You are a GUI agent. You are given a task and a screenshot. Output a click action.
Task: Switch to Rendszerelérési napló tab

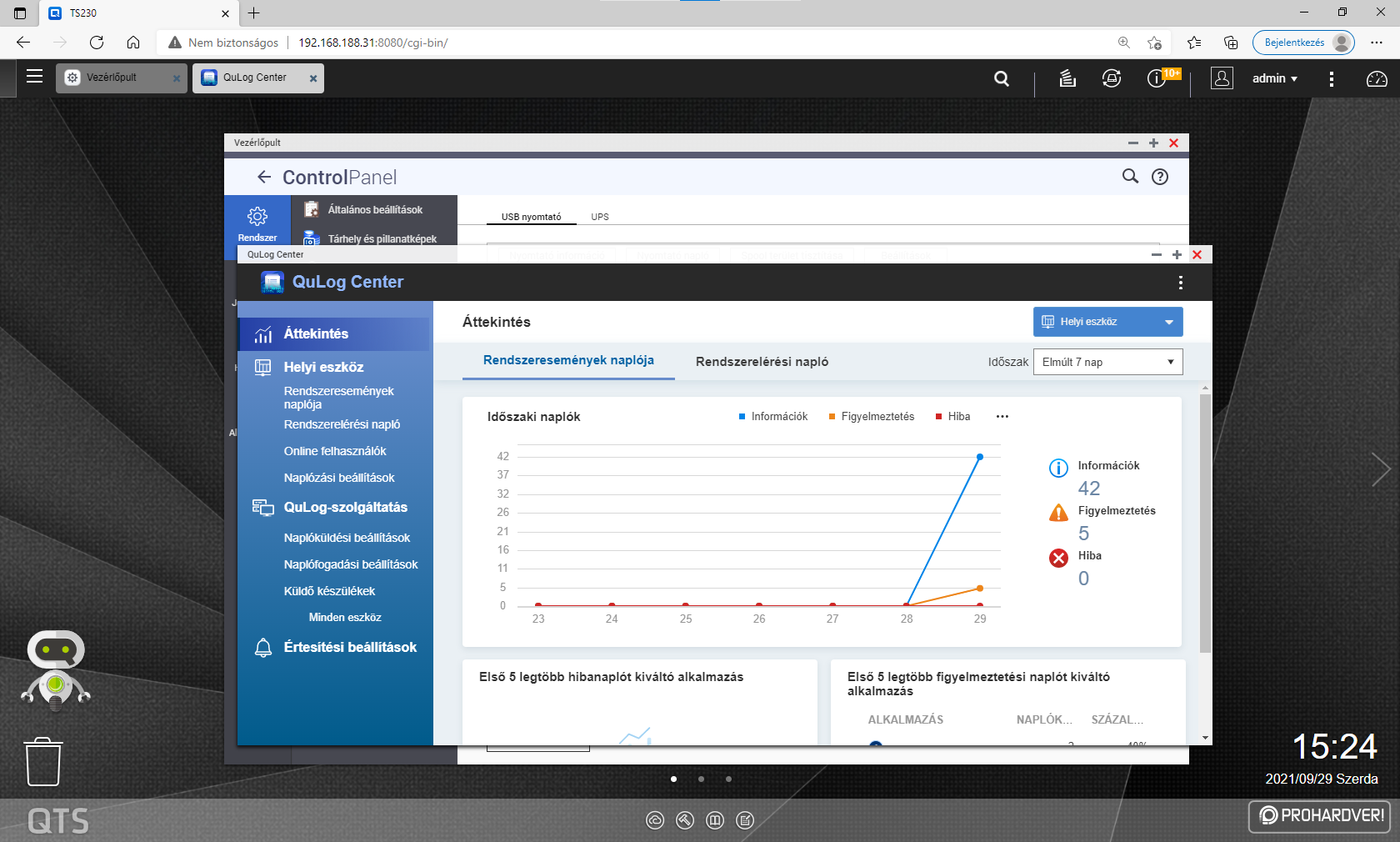pos(762,362)
